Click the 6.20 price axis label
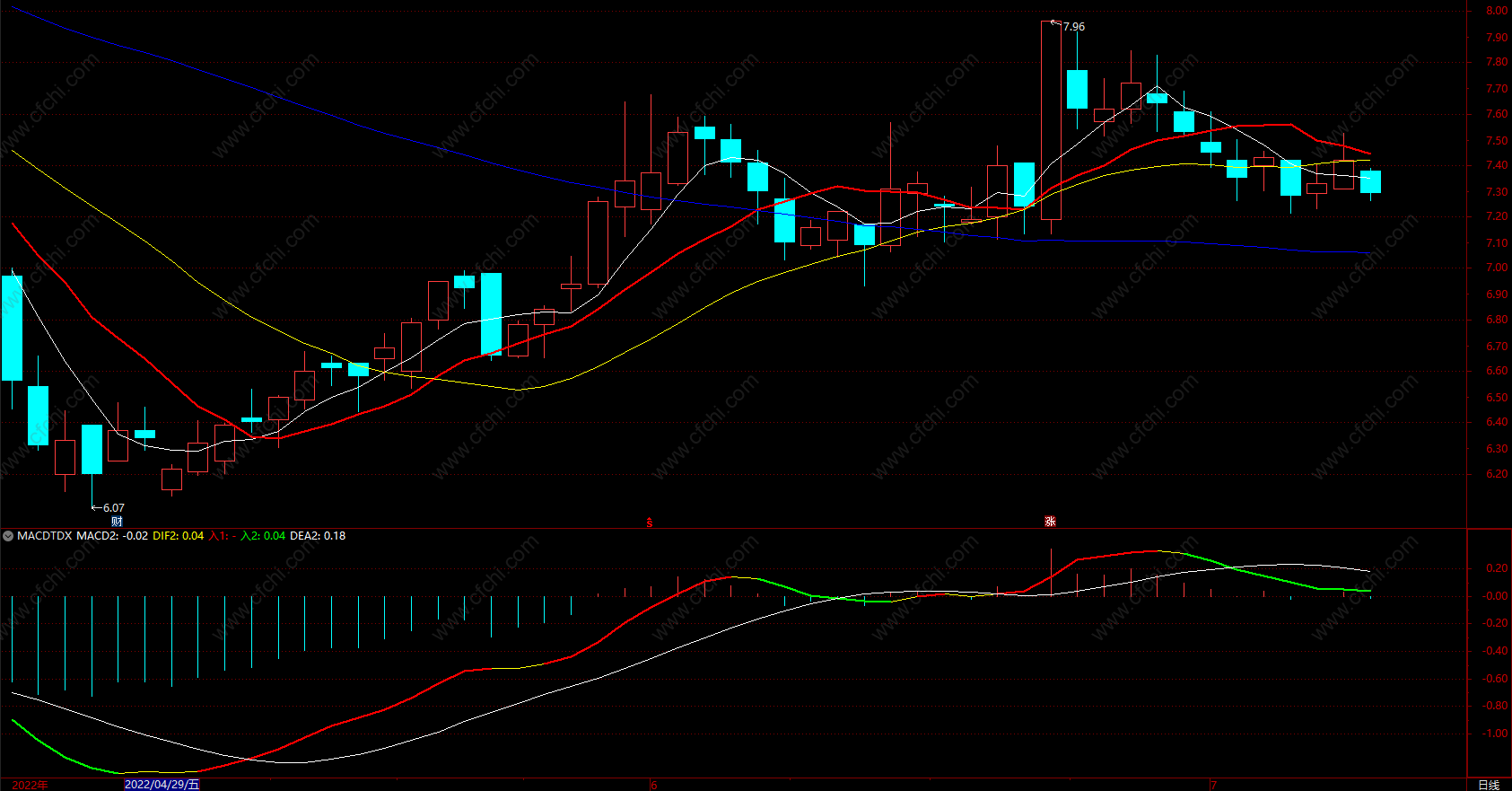 pyautogui.click(x=1497, y=474)
